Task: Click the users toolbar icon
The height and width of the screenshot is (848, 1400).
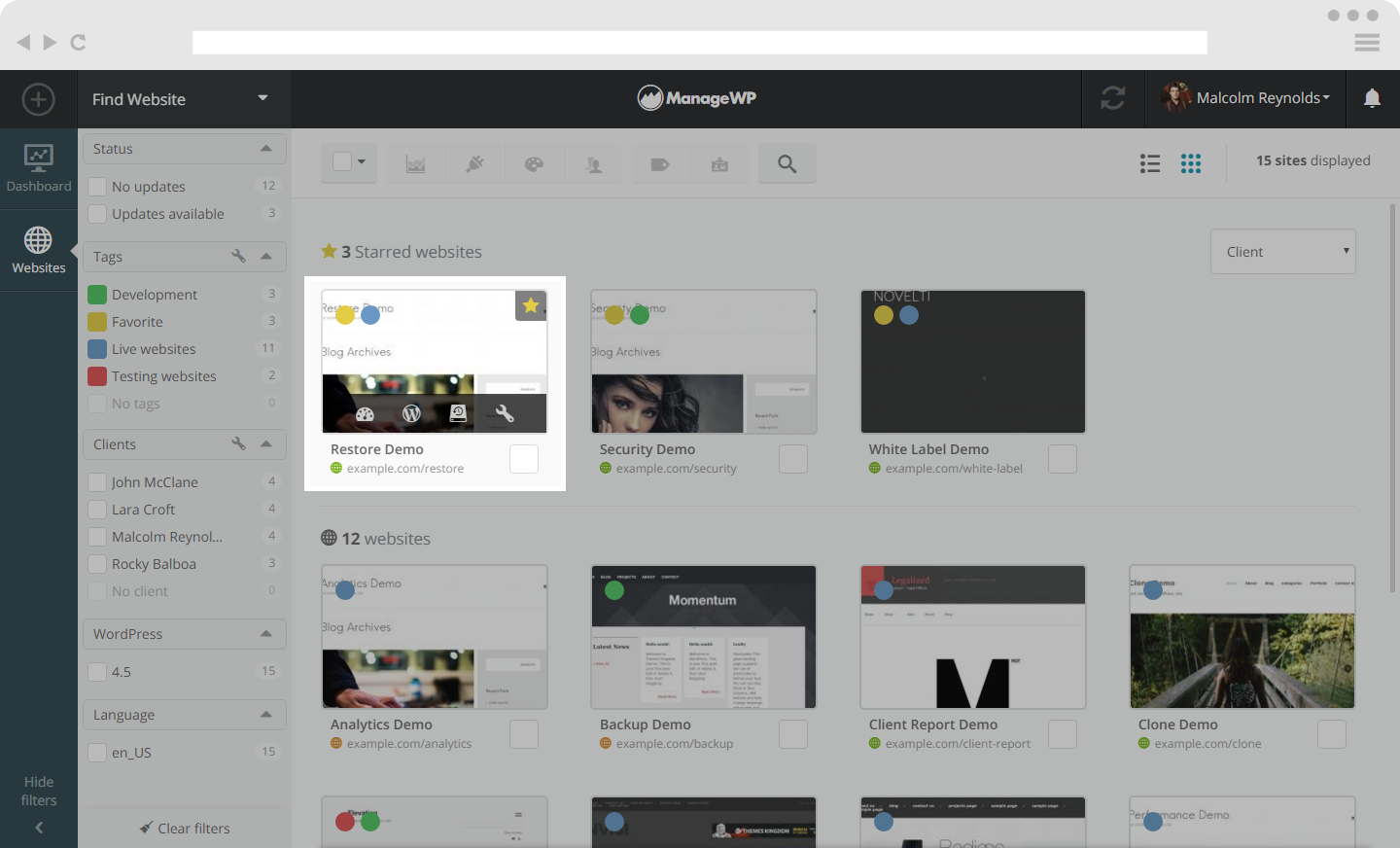Action: click(594, 164)
